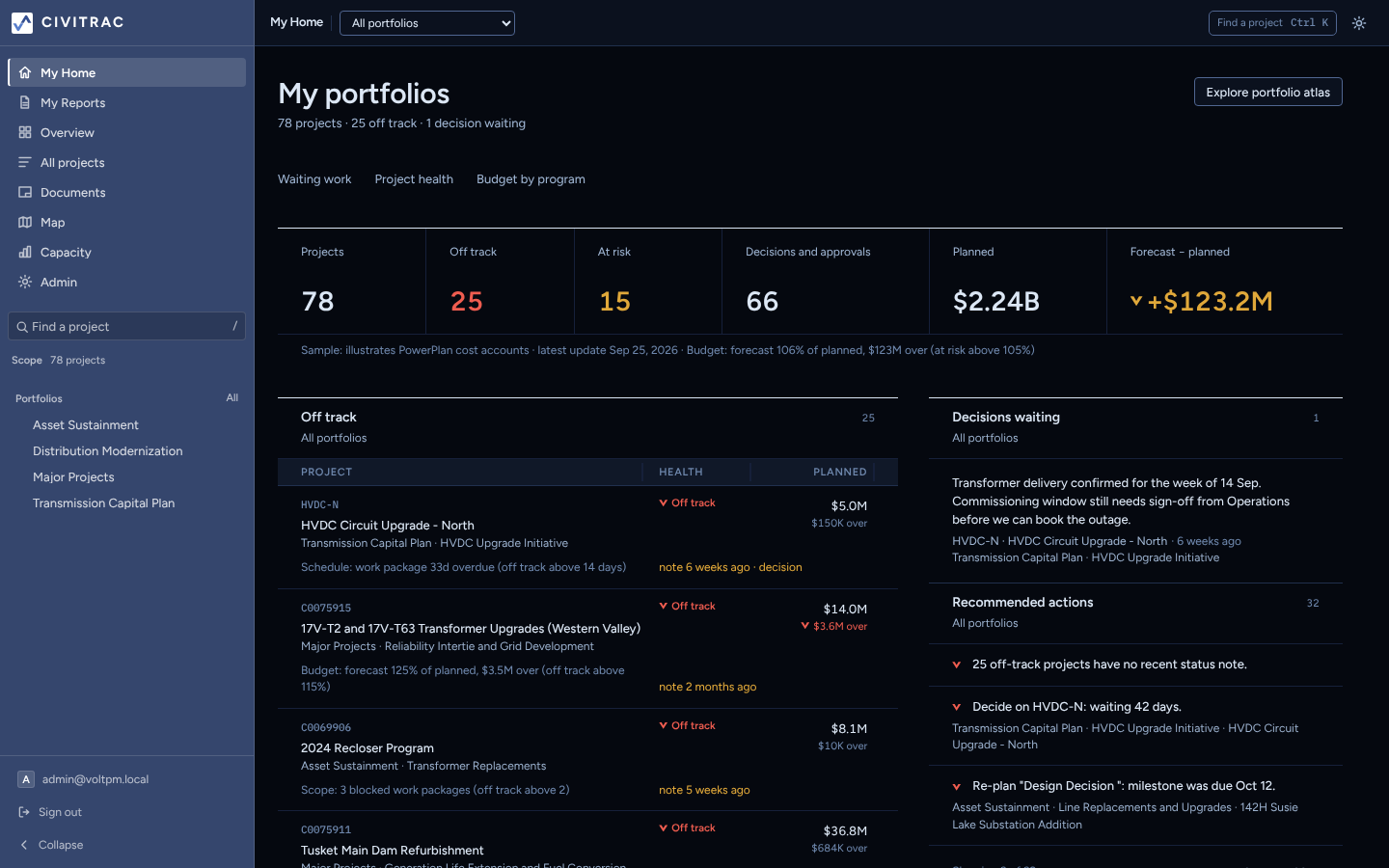Click the Collapse chevron icon
The height and width of the screenshot is (868, 1389).
pos(25,845)
